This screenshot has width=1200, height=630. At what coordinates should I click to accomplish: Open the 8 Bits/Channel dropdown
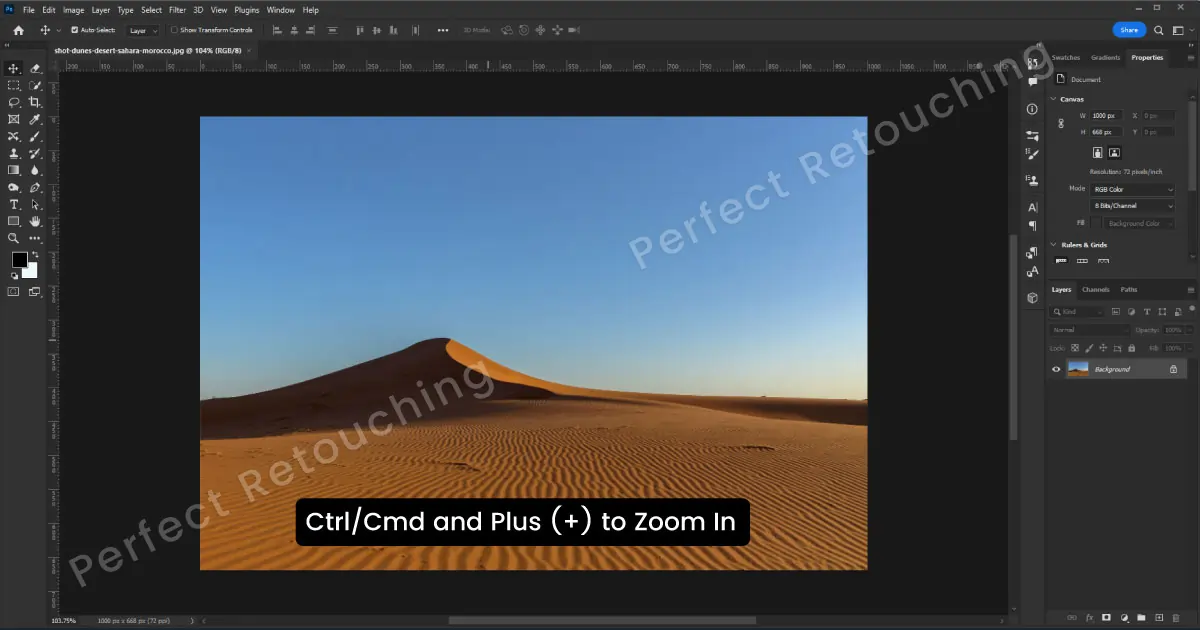1133,206
